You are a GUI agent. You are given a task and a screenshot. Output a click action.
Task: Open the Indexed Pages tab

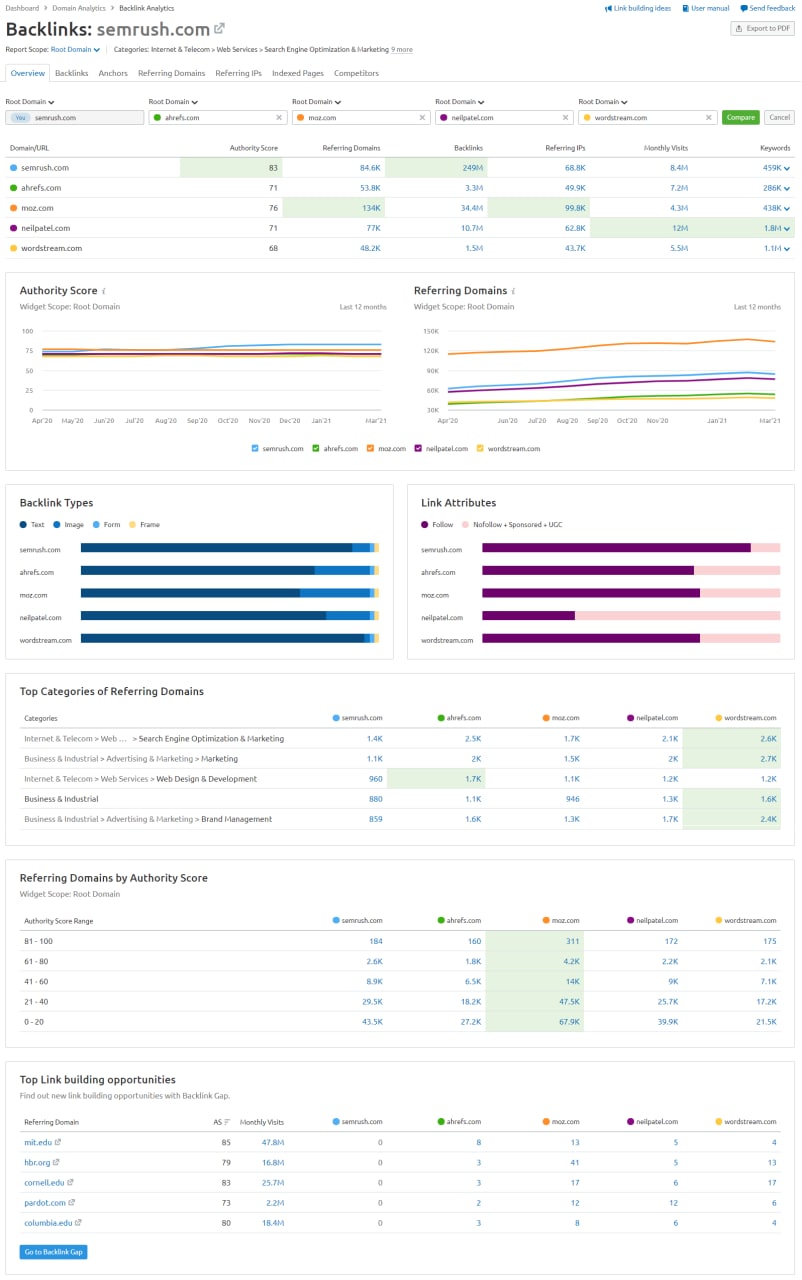298,73
